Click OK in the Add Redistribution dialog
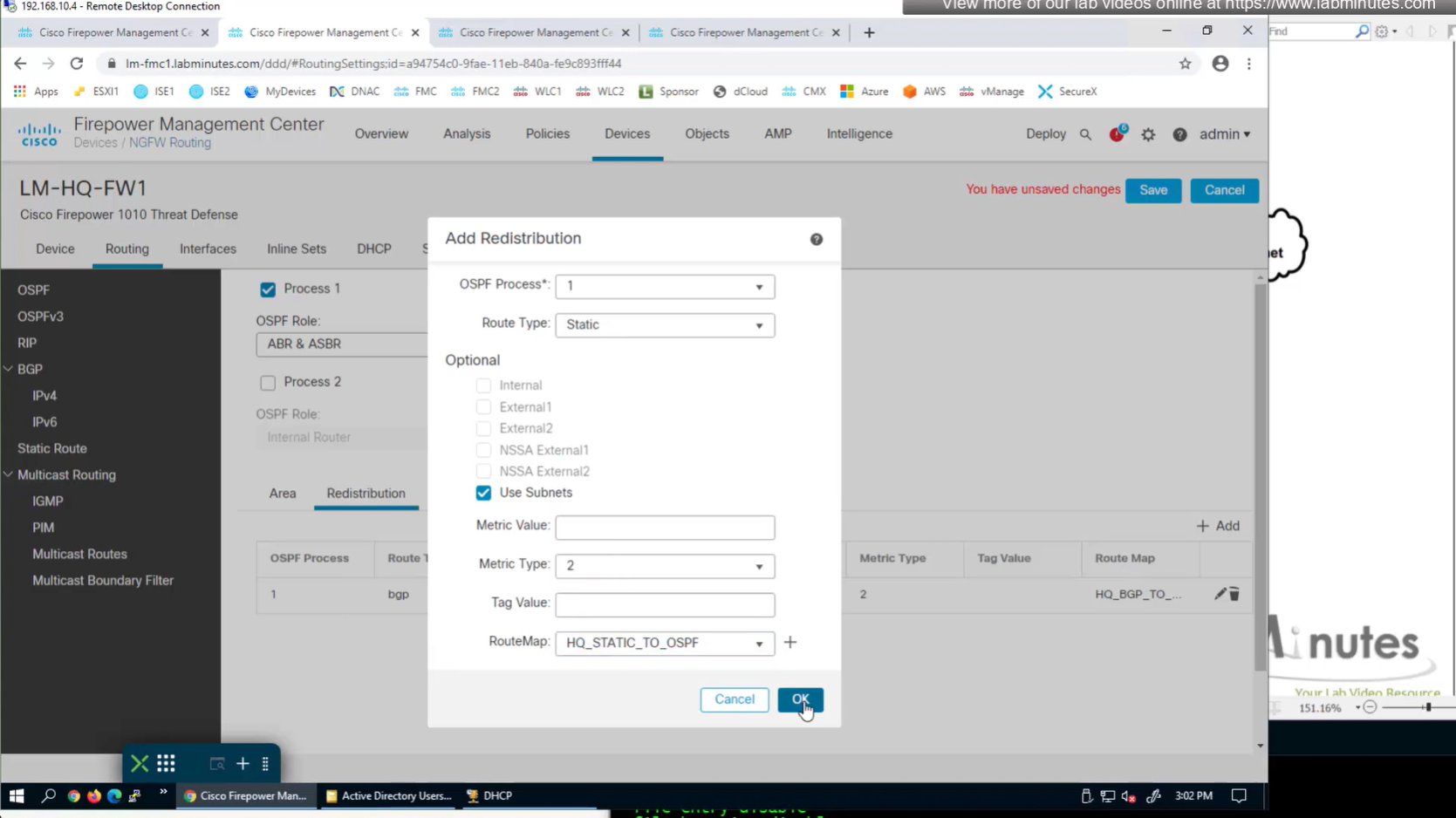 (800, 699)
